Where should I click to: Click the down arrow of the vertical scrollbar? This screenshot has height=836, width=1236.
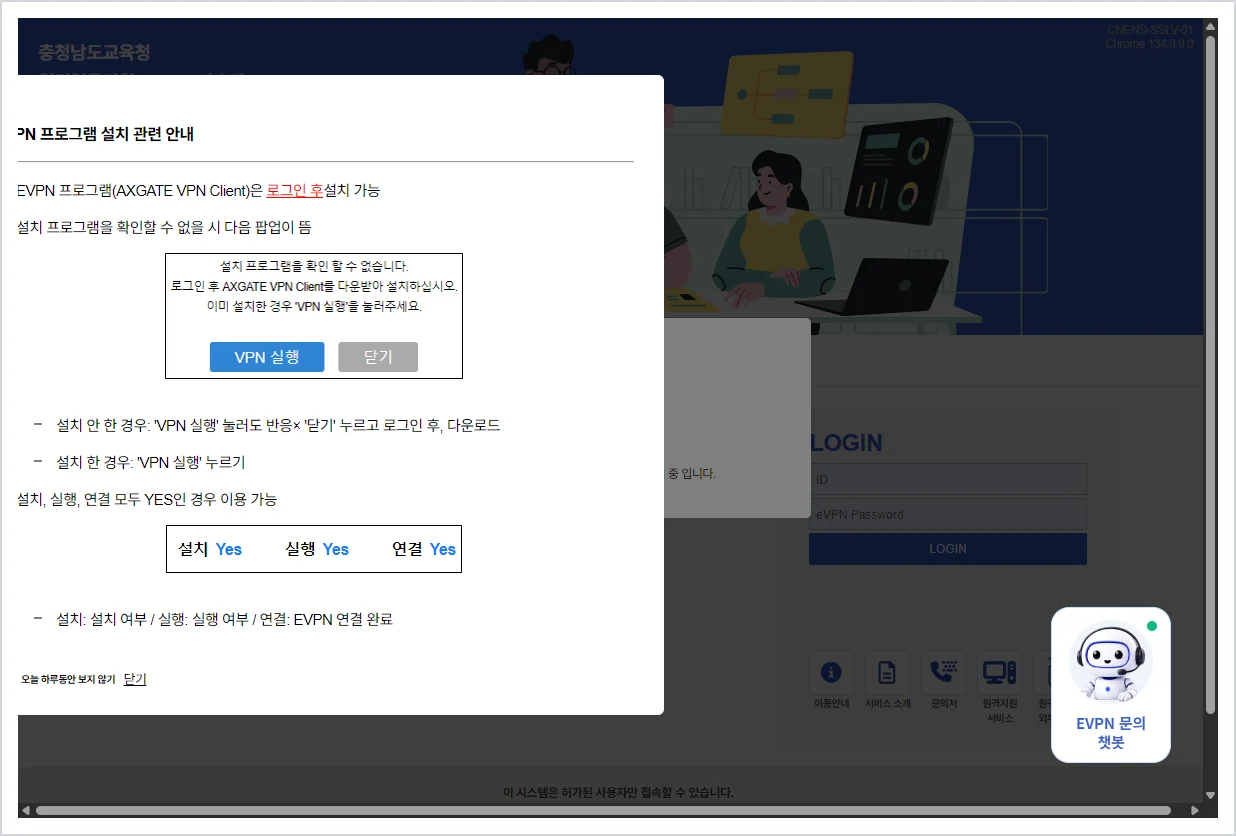coord(1210,796)
